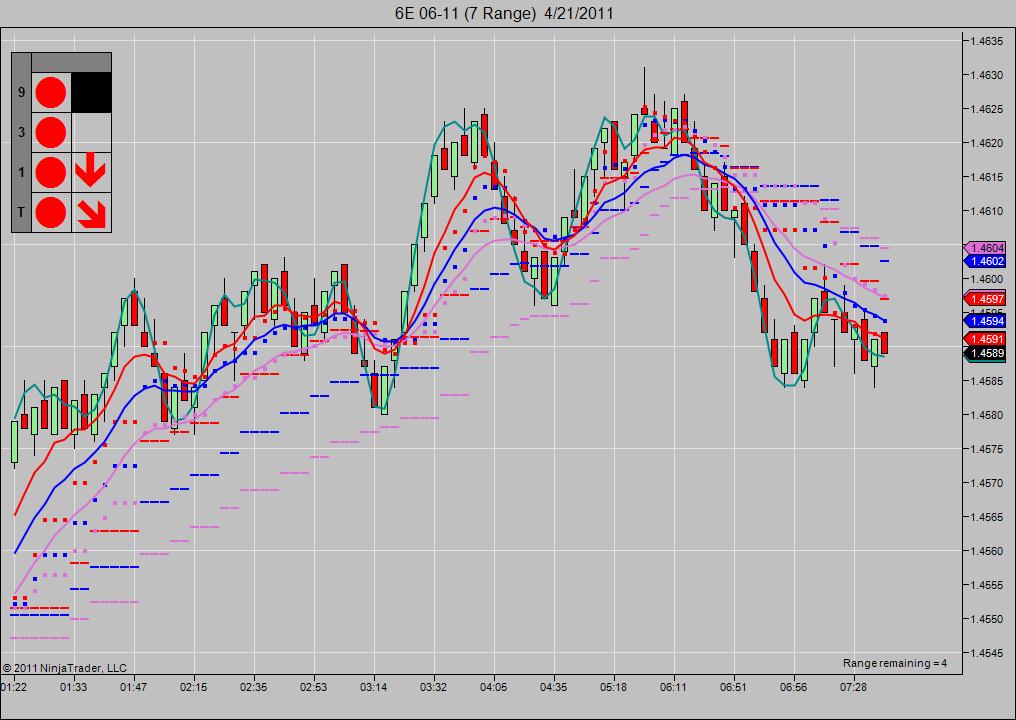Click the 04:35 time axis label
This screenshot has height=720, width=1016.
[x=553, y=686]
